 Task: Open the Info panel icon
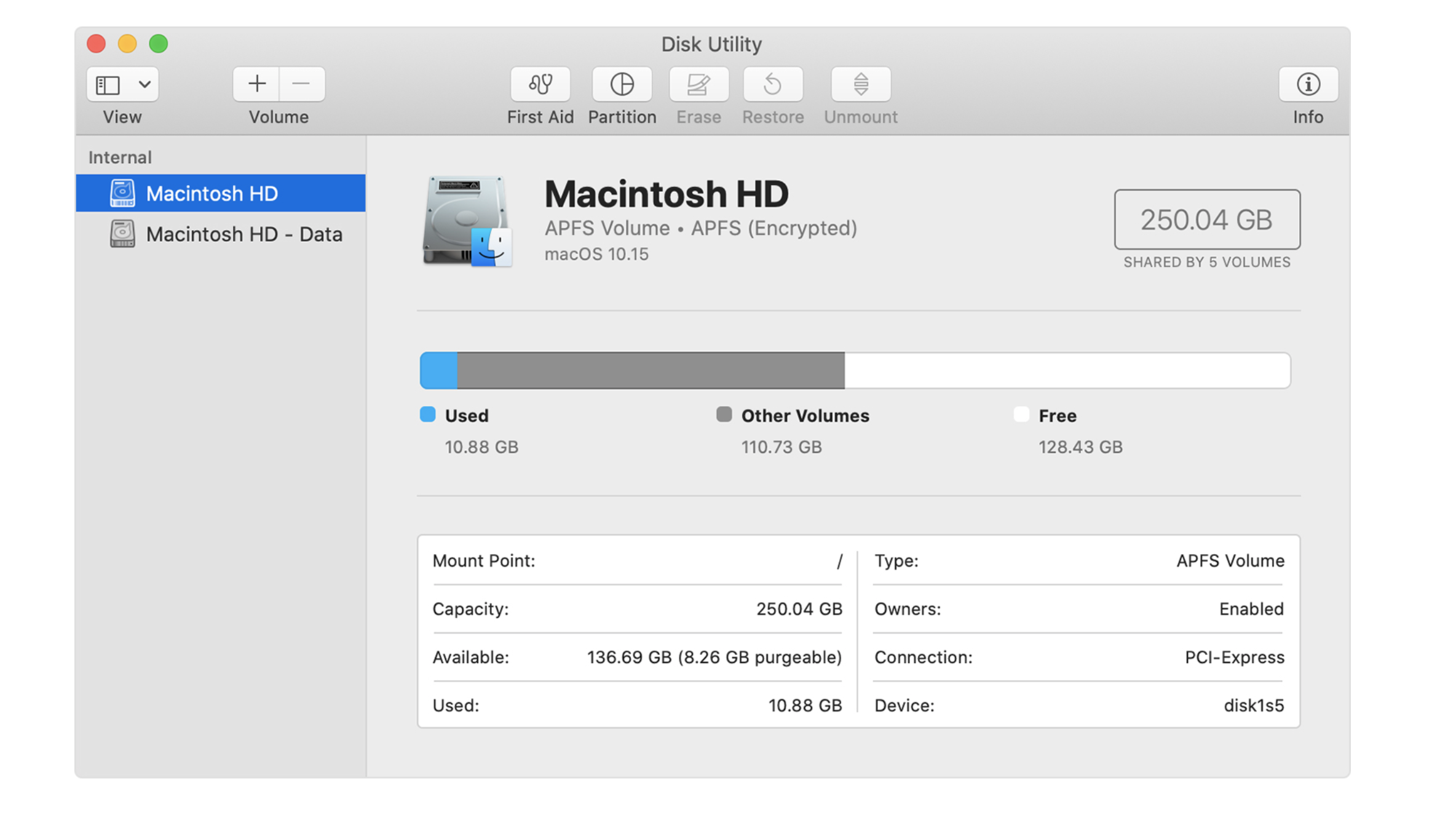pos(1307,84)
